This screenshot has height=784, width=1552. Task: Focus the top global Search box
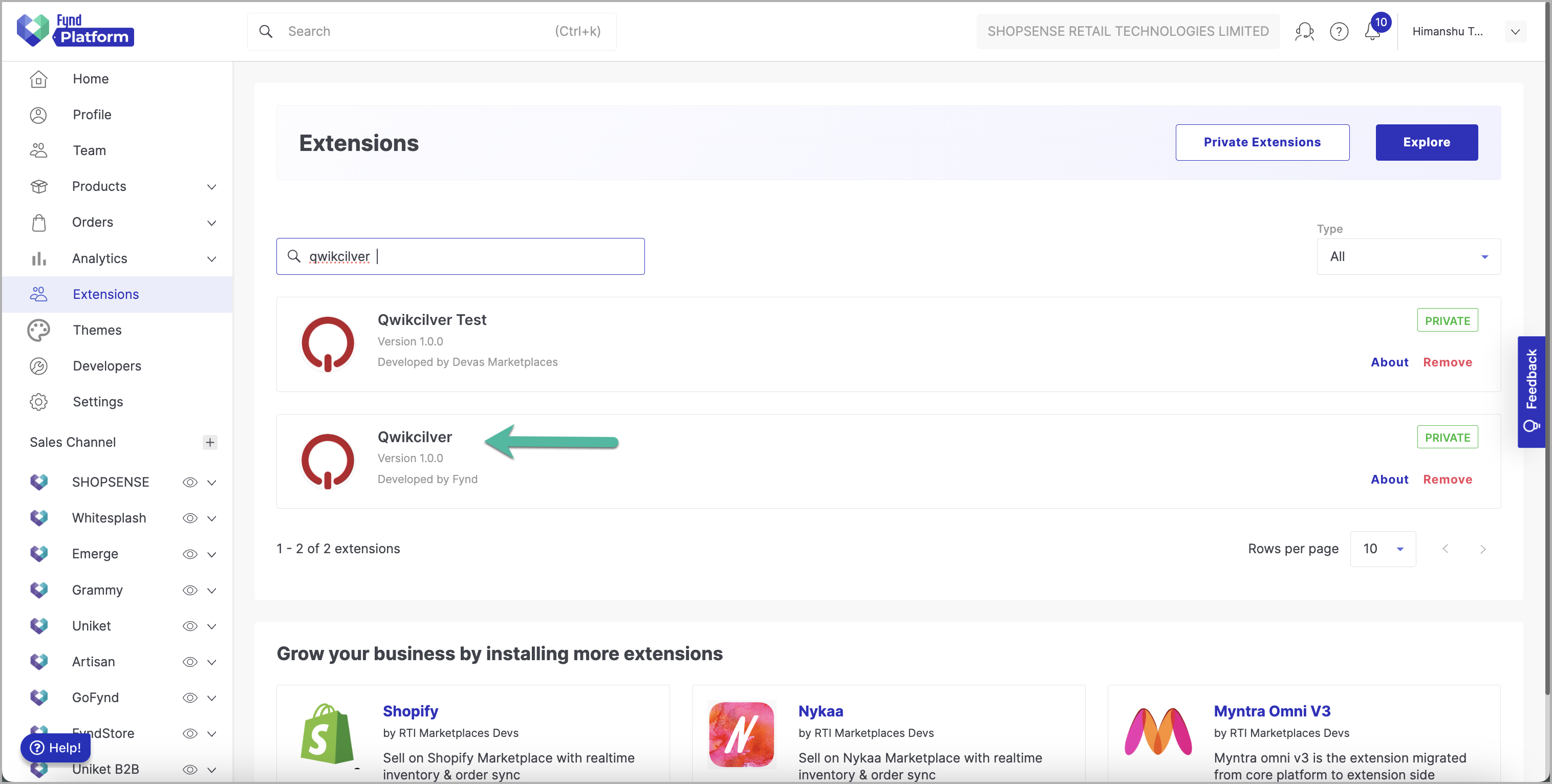432,31
